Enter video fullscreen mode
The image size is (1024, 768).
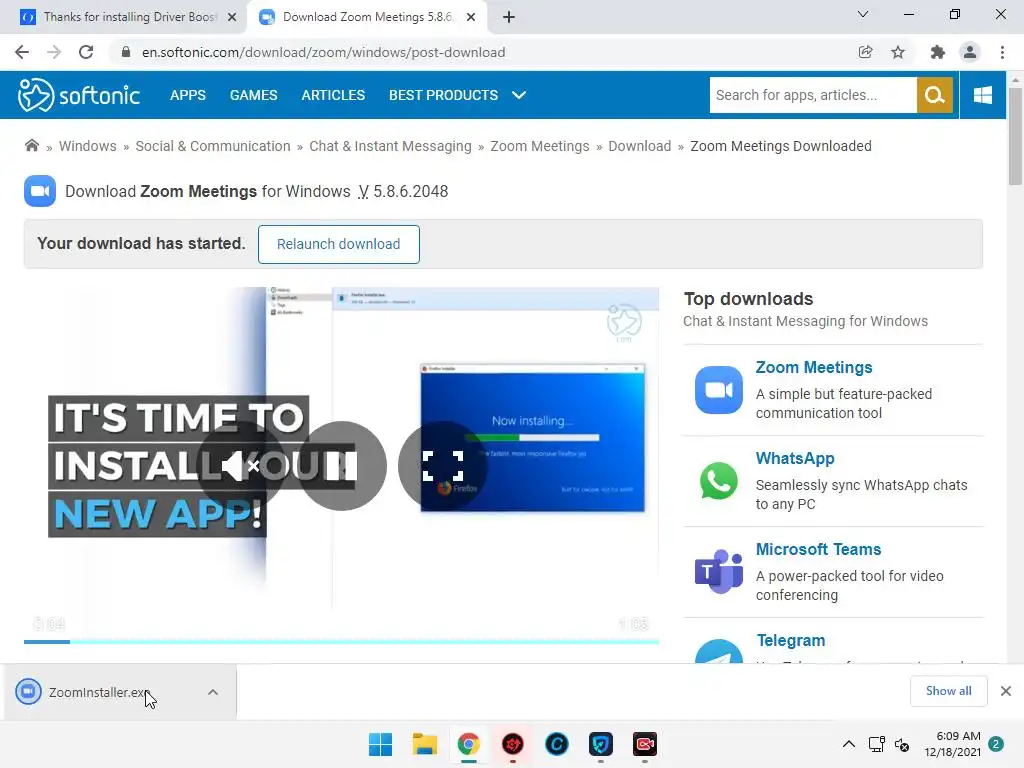443,466
